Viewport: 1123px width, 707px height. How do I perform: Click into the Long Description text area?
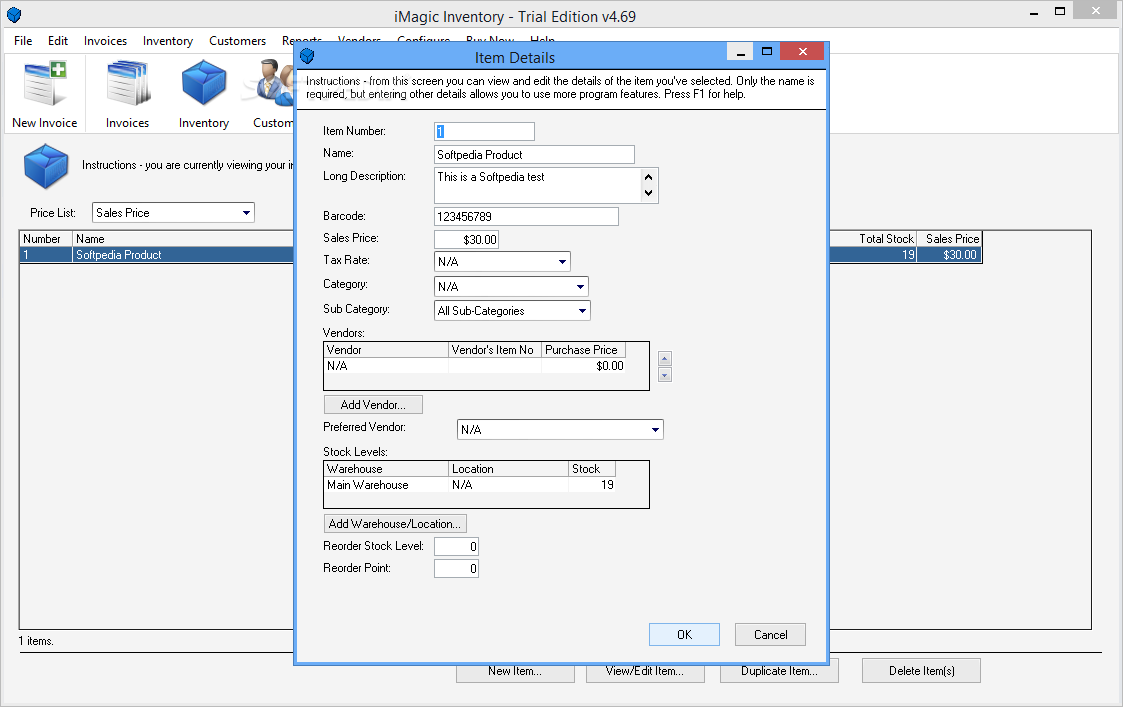pos(537,186)
